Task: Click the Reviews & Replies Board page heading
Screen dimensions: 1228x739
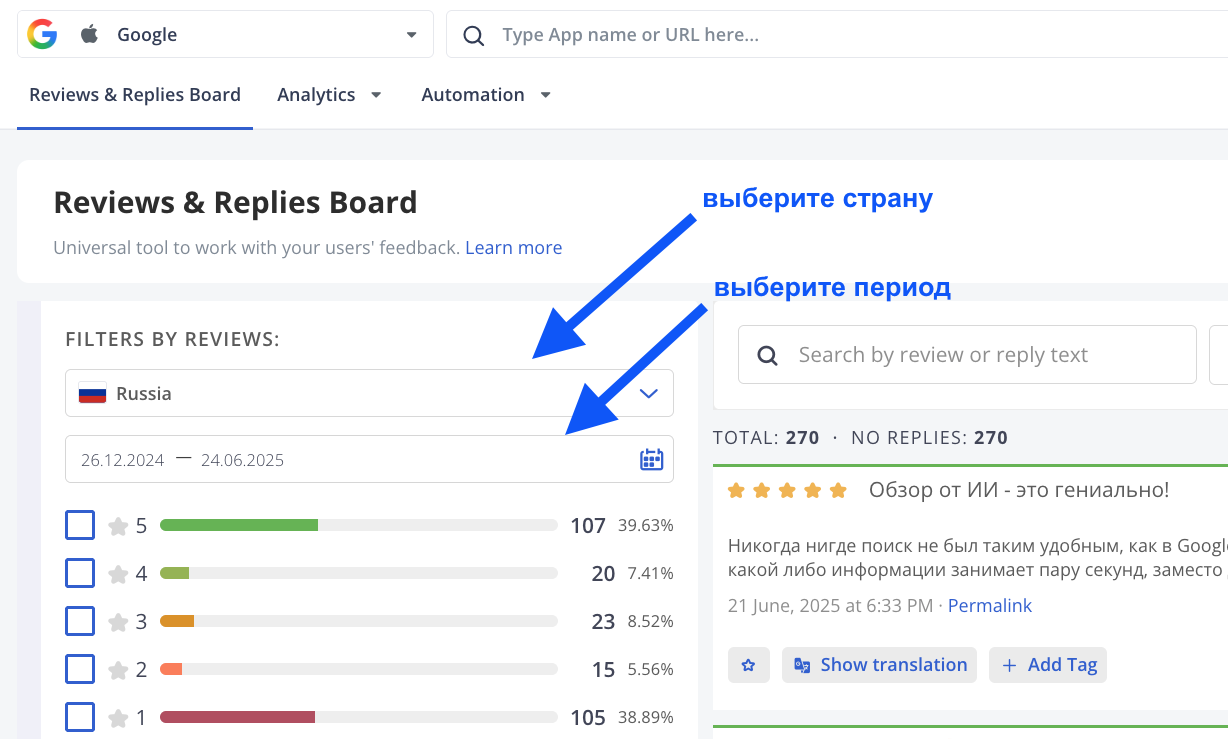Action: tap(235, 203)
